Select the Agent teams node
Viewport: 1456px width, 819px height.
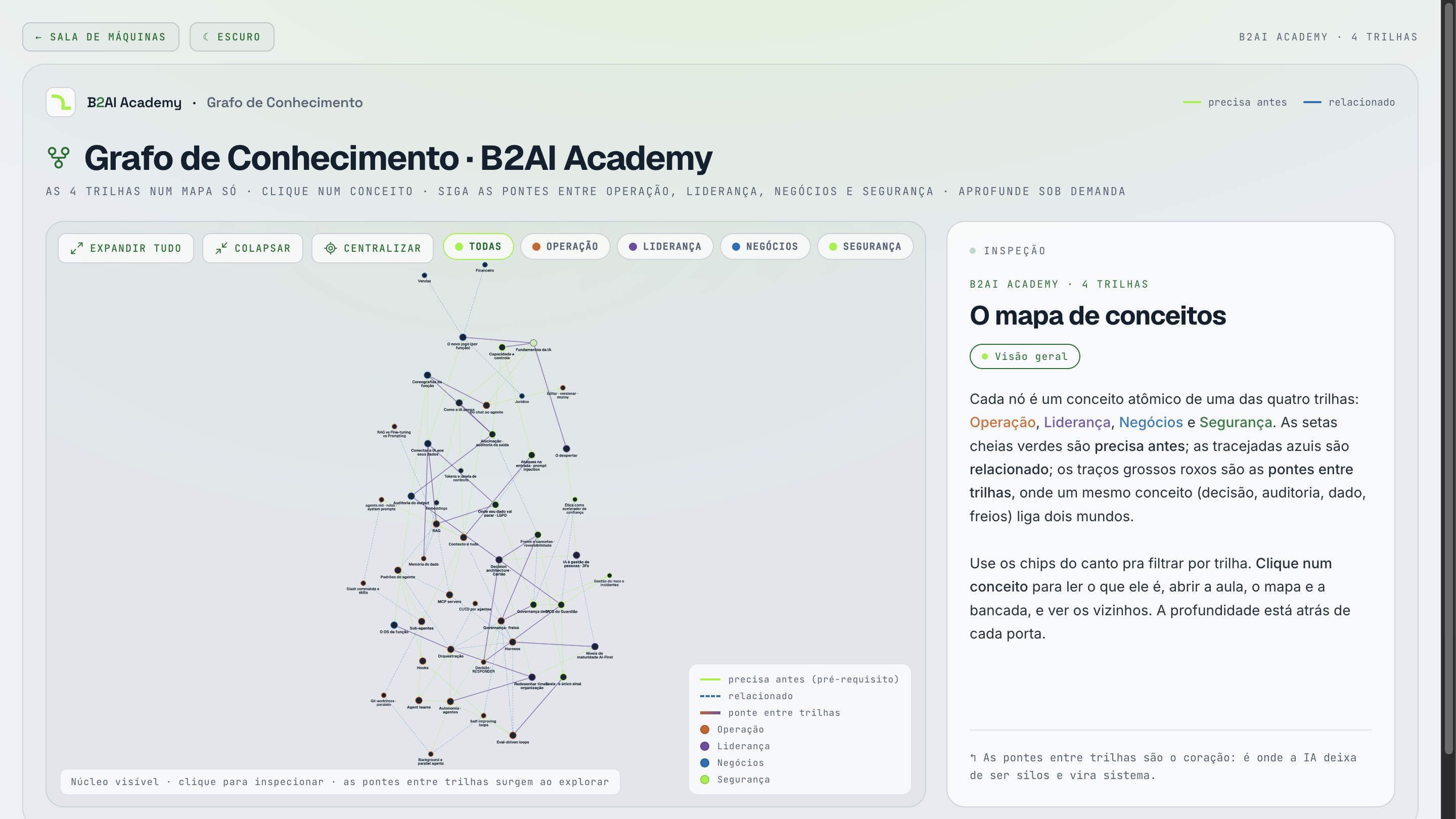419,700
